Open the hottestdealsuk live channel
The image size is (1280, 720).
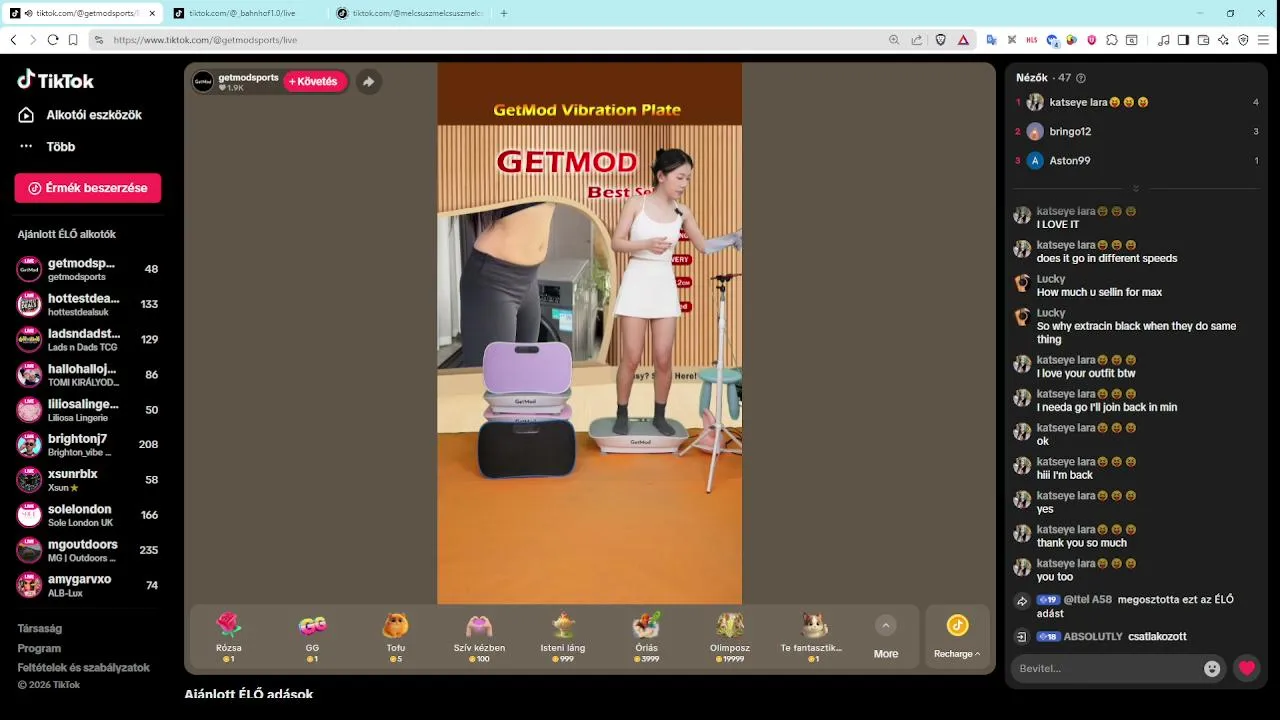[x=88, y=304]
